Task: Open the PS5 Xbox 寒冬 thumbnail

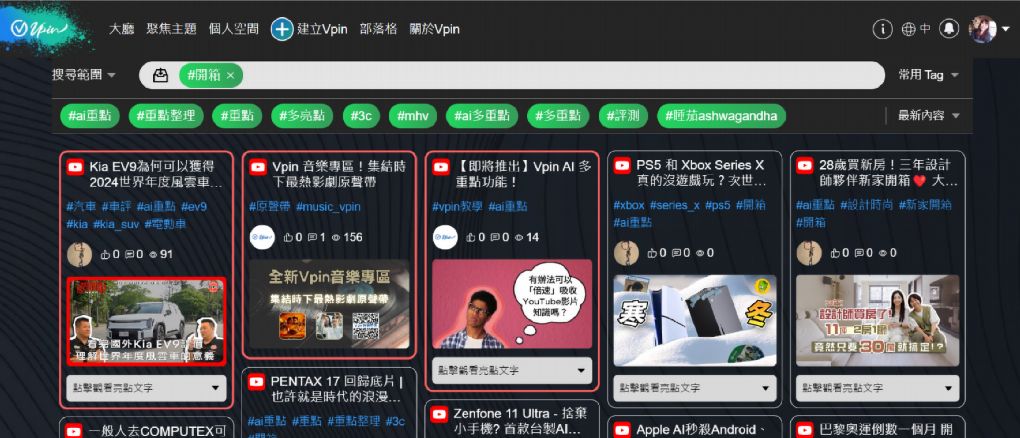Action: point(695,320)
